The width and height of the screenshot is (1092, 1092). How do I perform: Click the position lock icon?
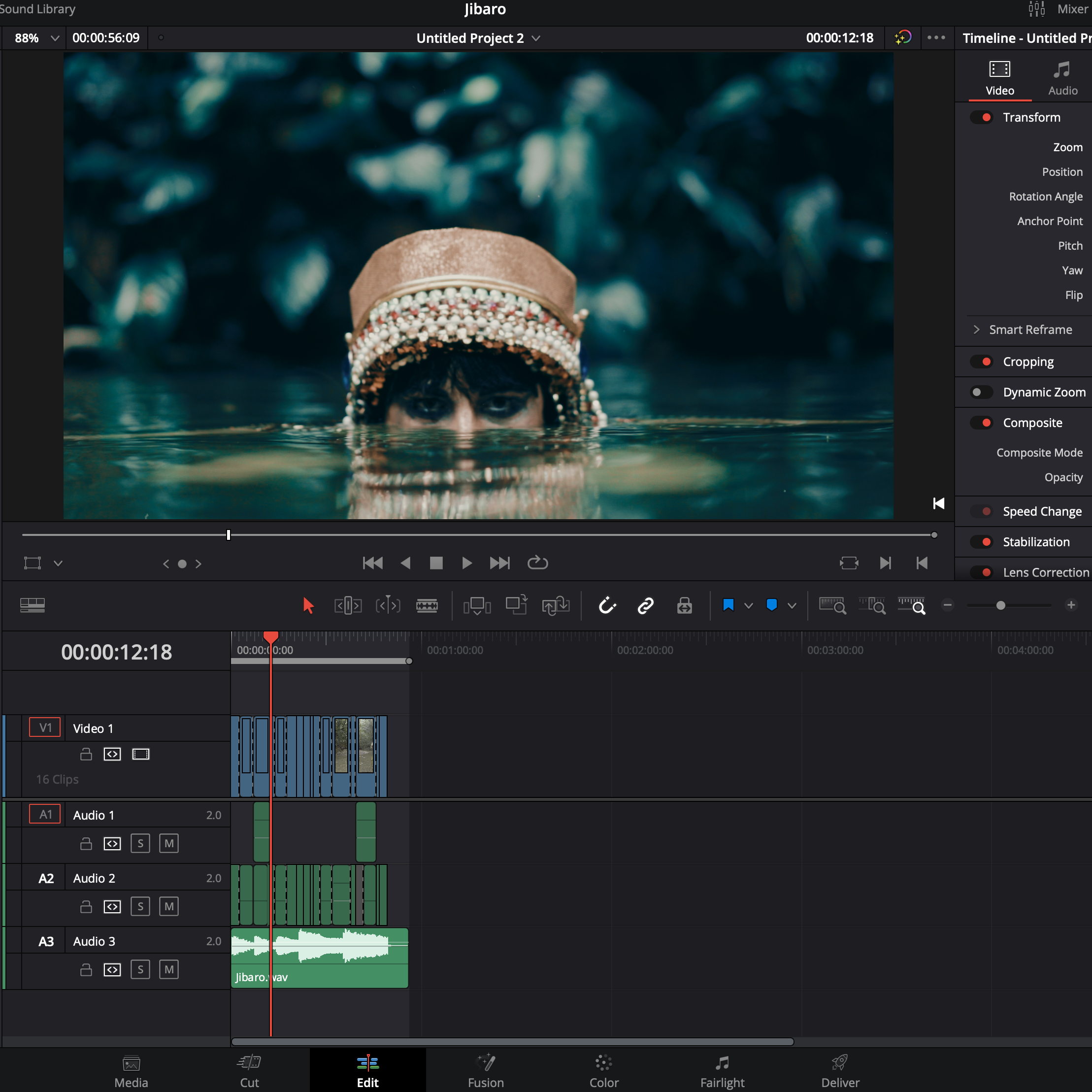685,606
